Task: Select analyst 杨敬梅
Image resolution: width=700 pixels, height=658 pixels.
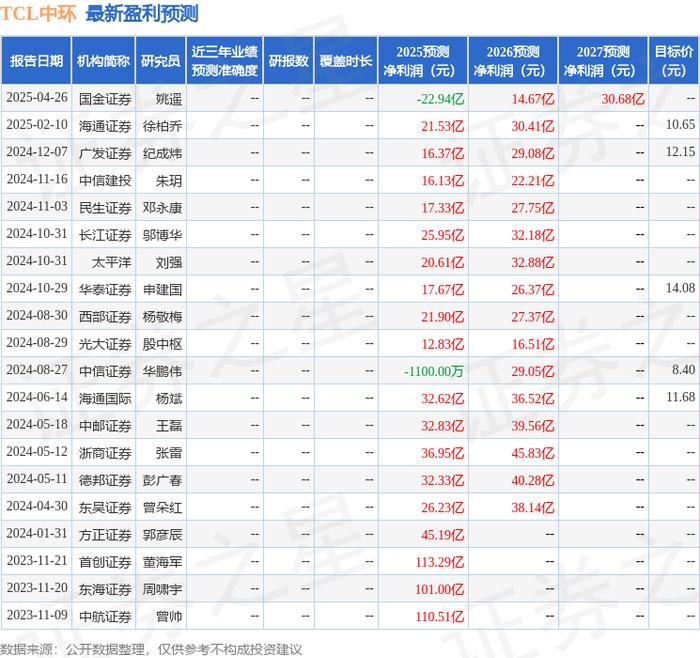Action: click(x=162, y=317)
